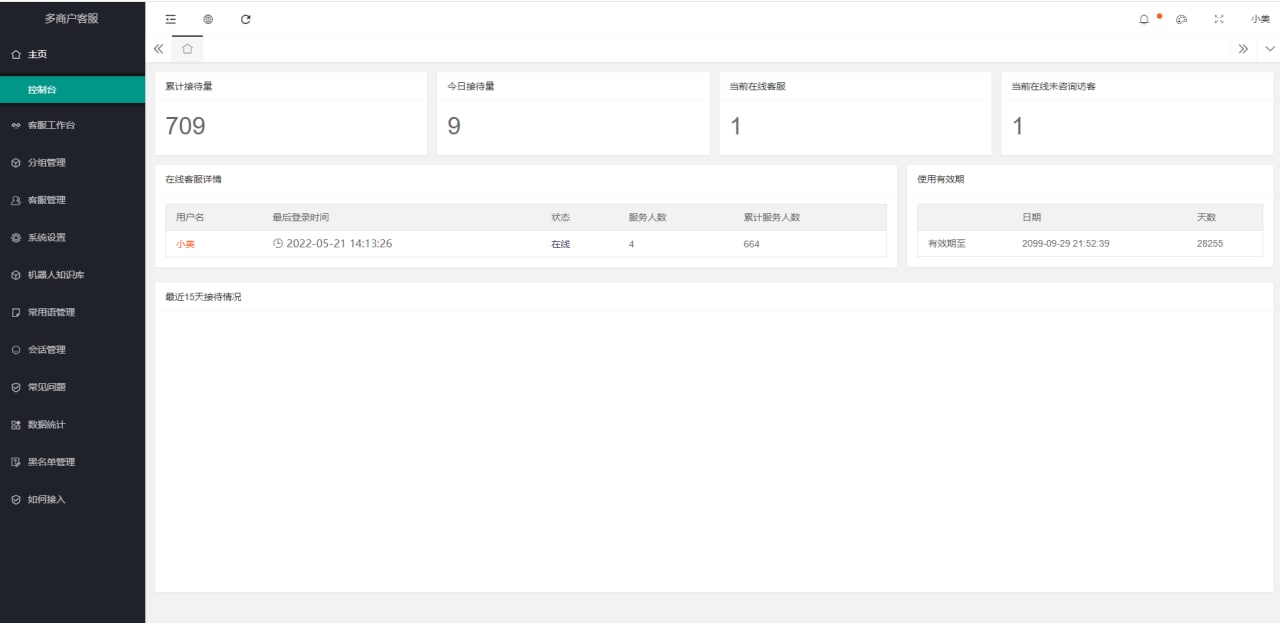Open 黑名单管理 from the sidebar
1280x623 pixels.
click(51, 462)
